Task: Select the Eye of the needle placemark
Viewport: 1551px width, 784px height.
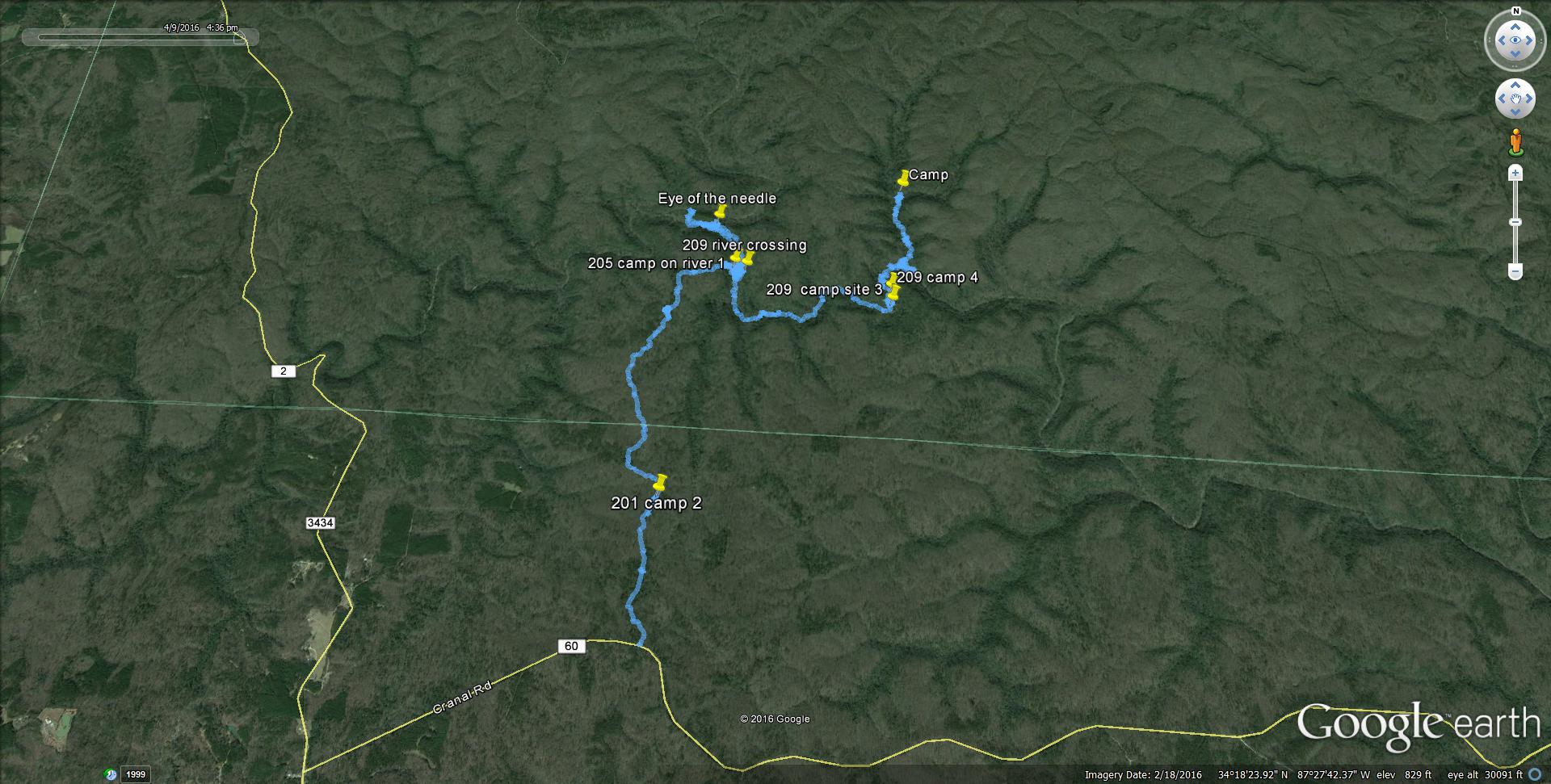Action: point(721,212)
